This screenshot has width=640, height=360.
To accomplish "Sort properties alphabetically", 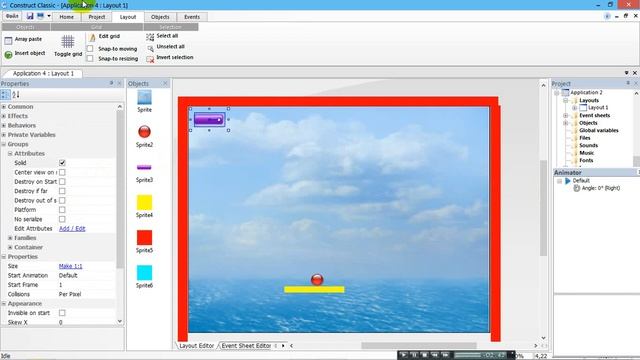I will coord(16,95).
